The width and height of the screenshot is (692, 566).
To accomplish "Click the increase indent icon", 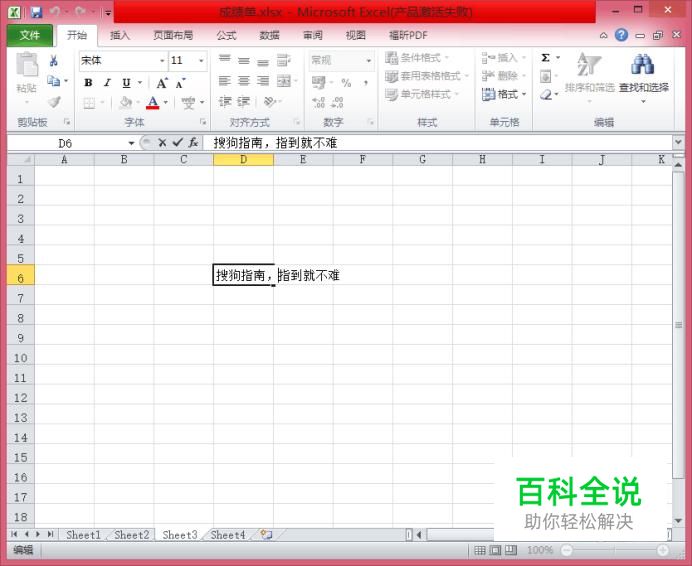I will point(244,102).
